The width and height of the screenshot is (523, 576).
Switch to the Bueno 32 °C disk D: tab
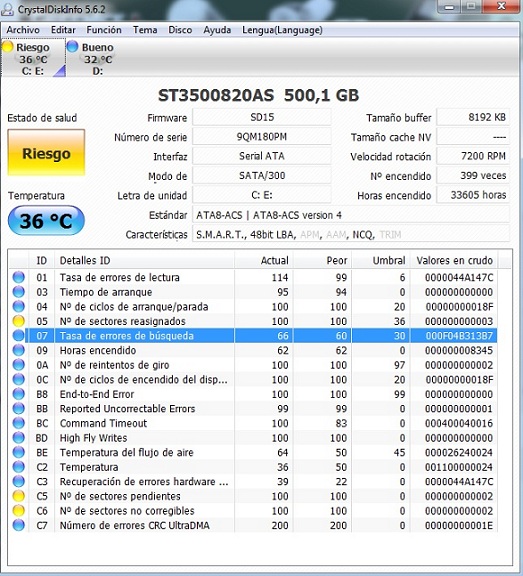(91, 59)
